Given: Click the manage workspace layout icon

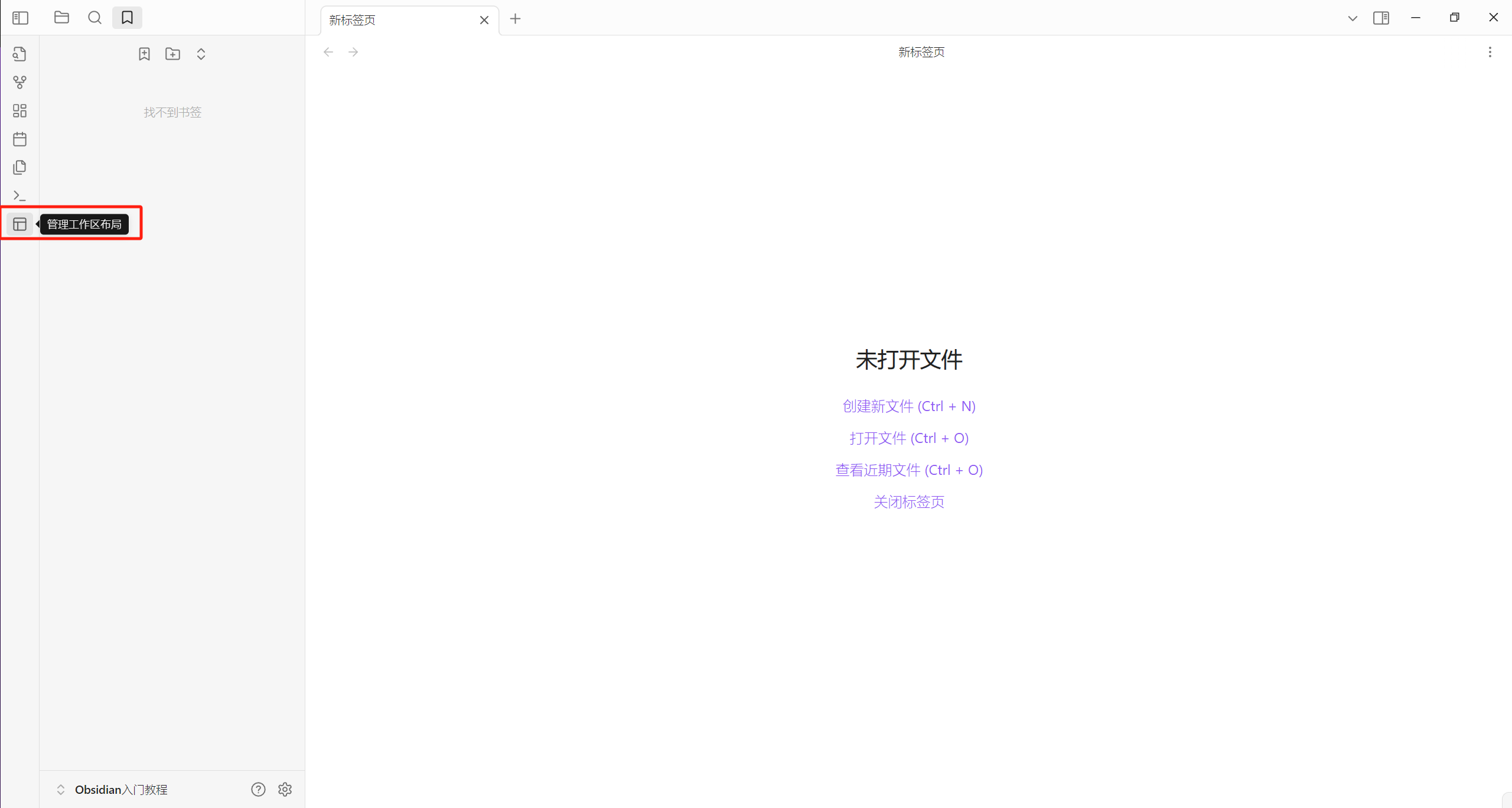Looking at the screenshot, I should (x=19, y=224).
